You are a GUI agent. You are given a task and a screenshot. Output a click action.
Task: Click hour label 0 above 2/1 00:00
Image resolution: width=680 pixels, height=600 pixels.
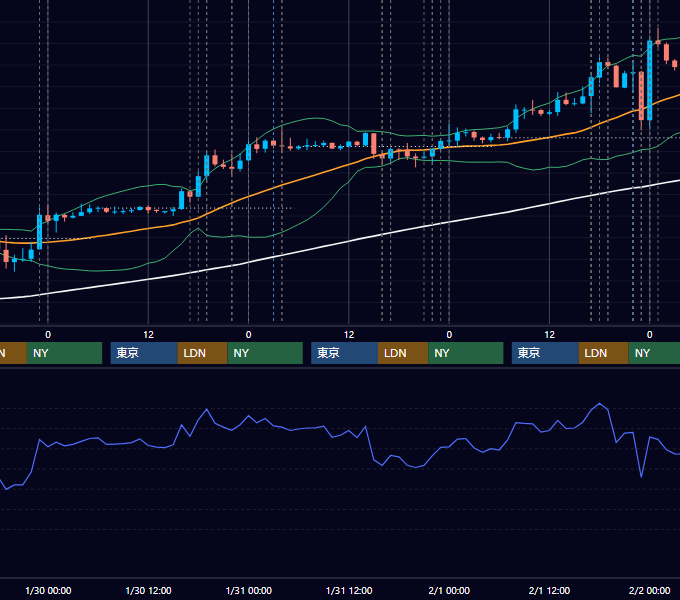449,335
